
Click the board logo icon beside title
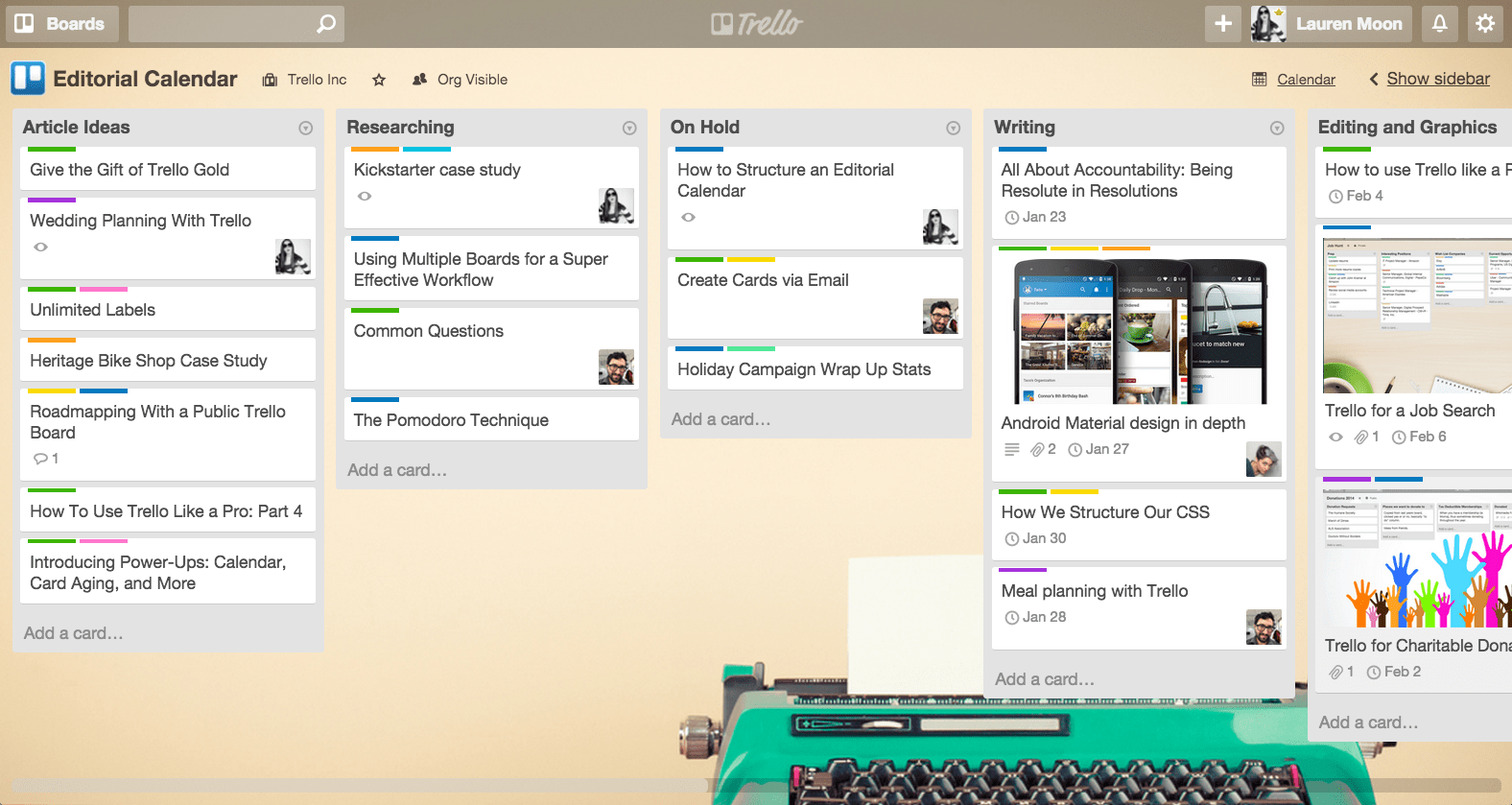(x=28, y=79)
